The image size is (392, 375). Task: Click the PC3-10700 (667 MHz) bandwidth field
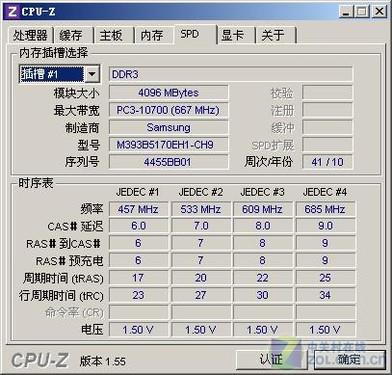tap(169, 110)
